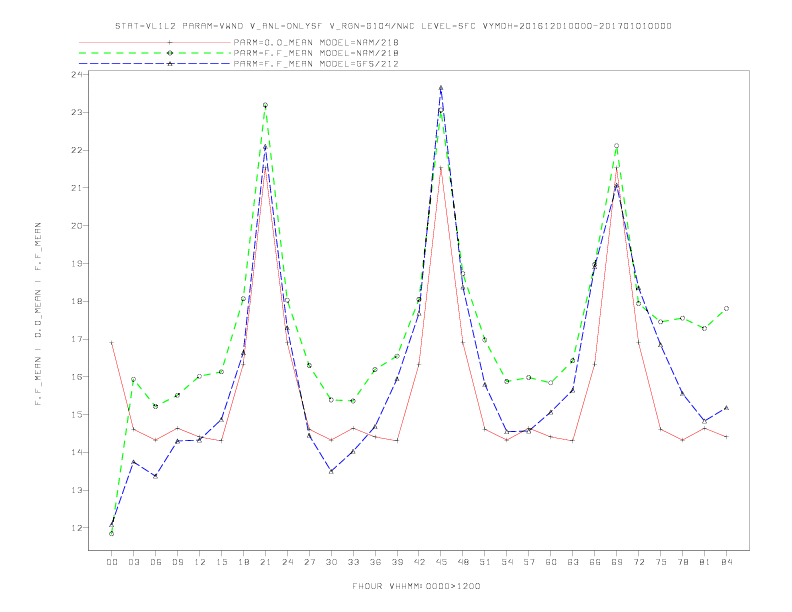The width and height of the screenshot is (792, 612).
Task: Click y-axis tick label 23
Action: pyautogui.click(x=77, y=113)
